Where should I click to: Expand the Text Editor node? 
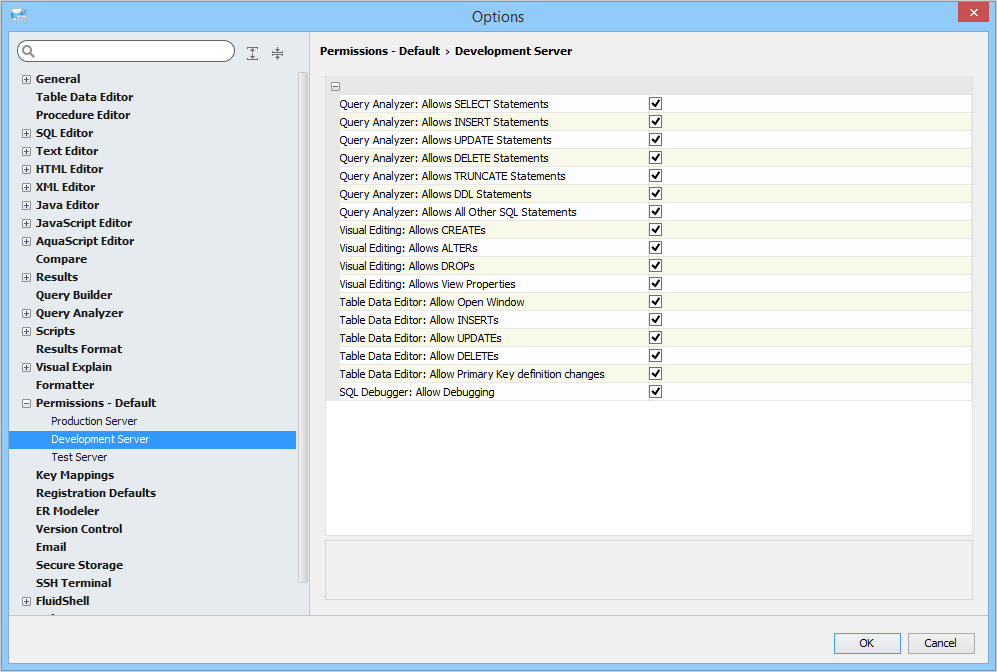(x=26, y=151)
